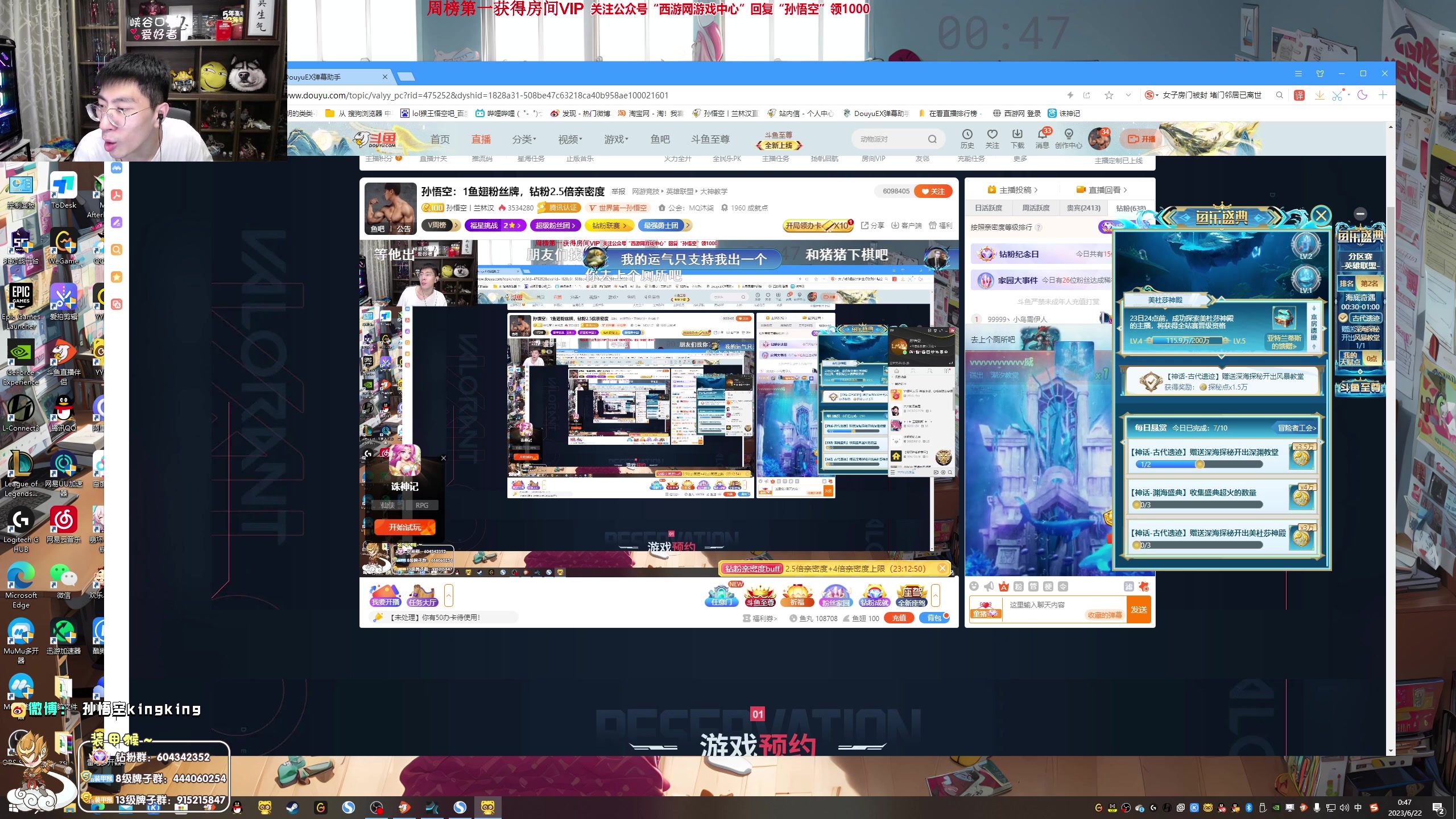Viewport: 1456px width, 819px height.
Task: Open the 消息 messages bell icon
Action: tap(1043, 139)
